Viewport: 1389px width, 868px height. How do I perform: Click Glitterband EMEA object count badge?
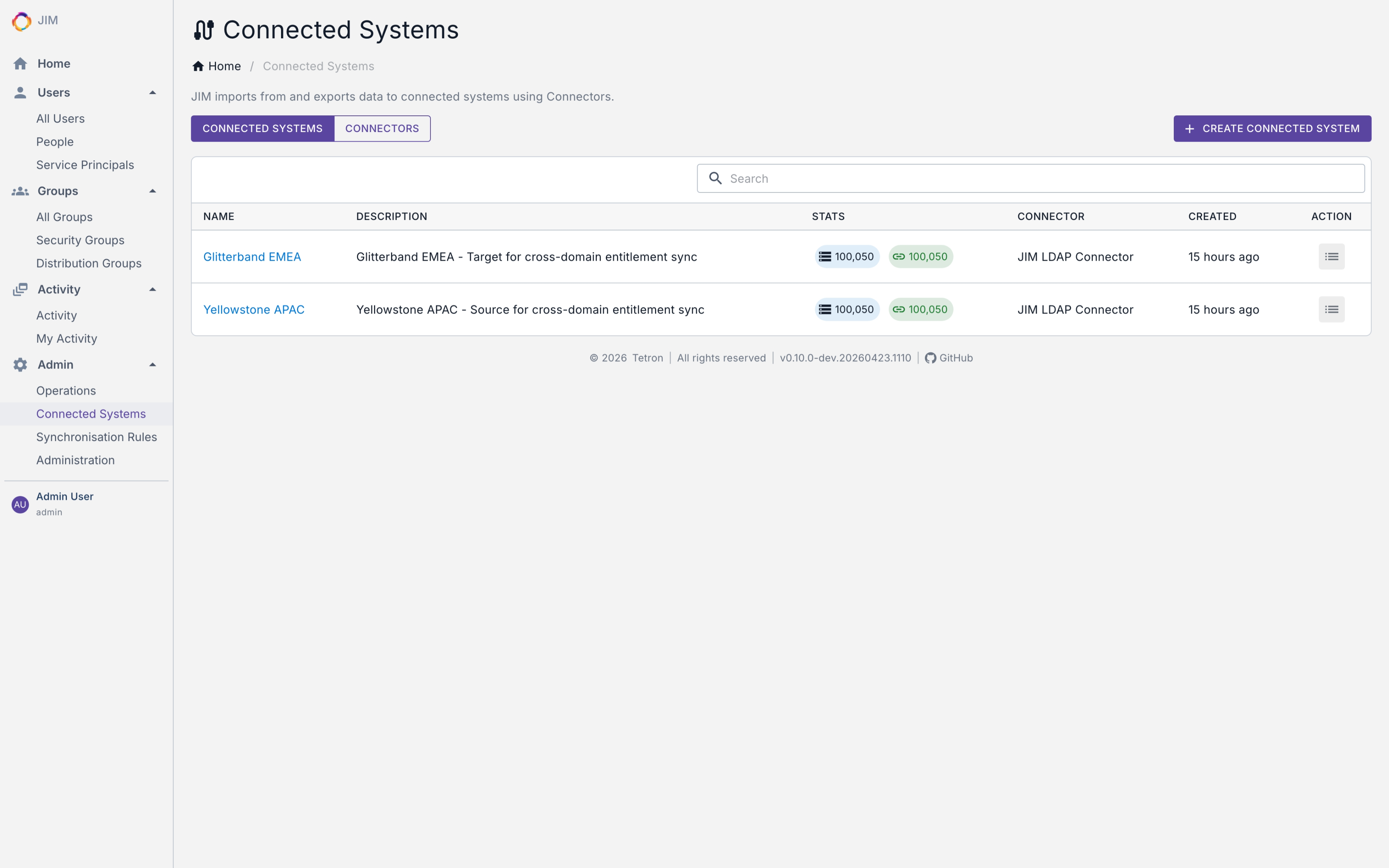point(847,257)
